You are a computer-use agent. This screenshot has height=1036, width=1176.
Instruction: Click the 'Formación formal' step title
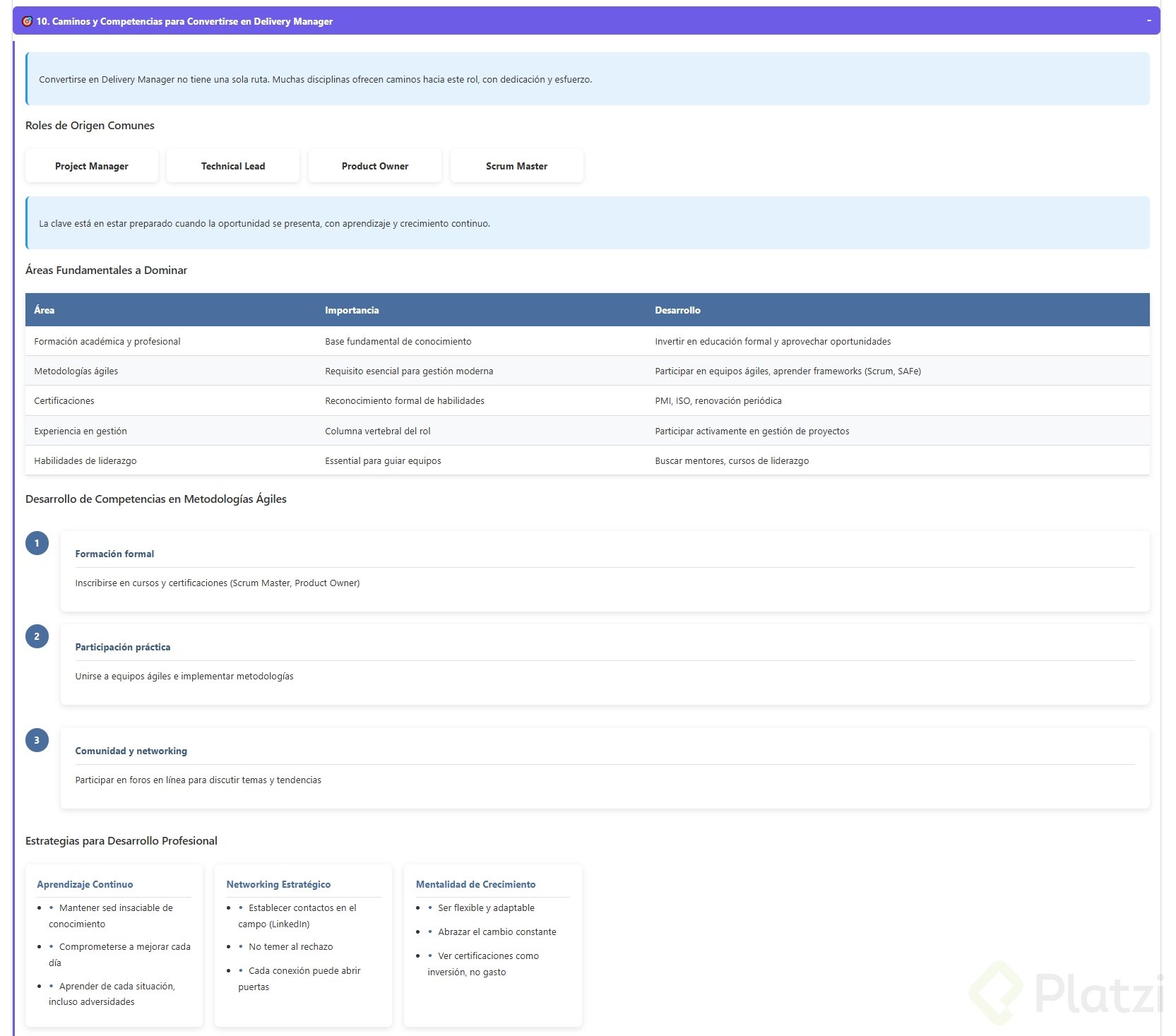pyautogui.click(x=114, y=554)
